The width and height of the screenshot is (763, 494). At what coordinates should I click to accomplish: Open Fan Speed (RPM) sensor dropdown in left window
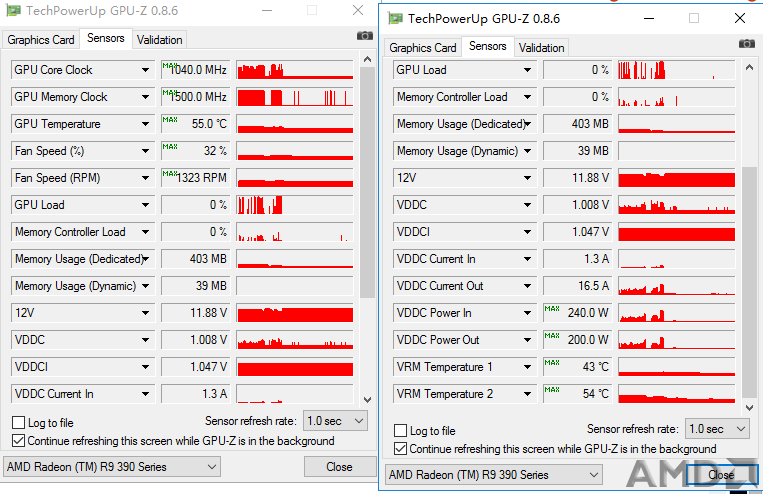(x=145, y=178)
